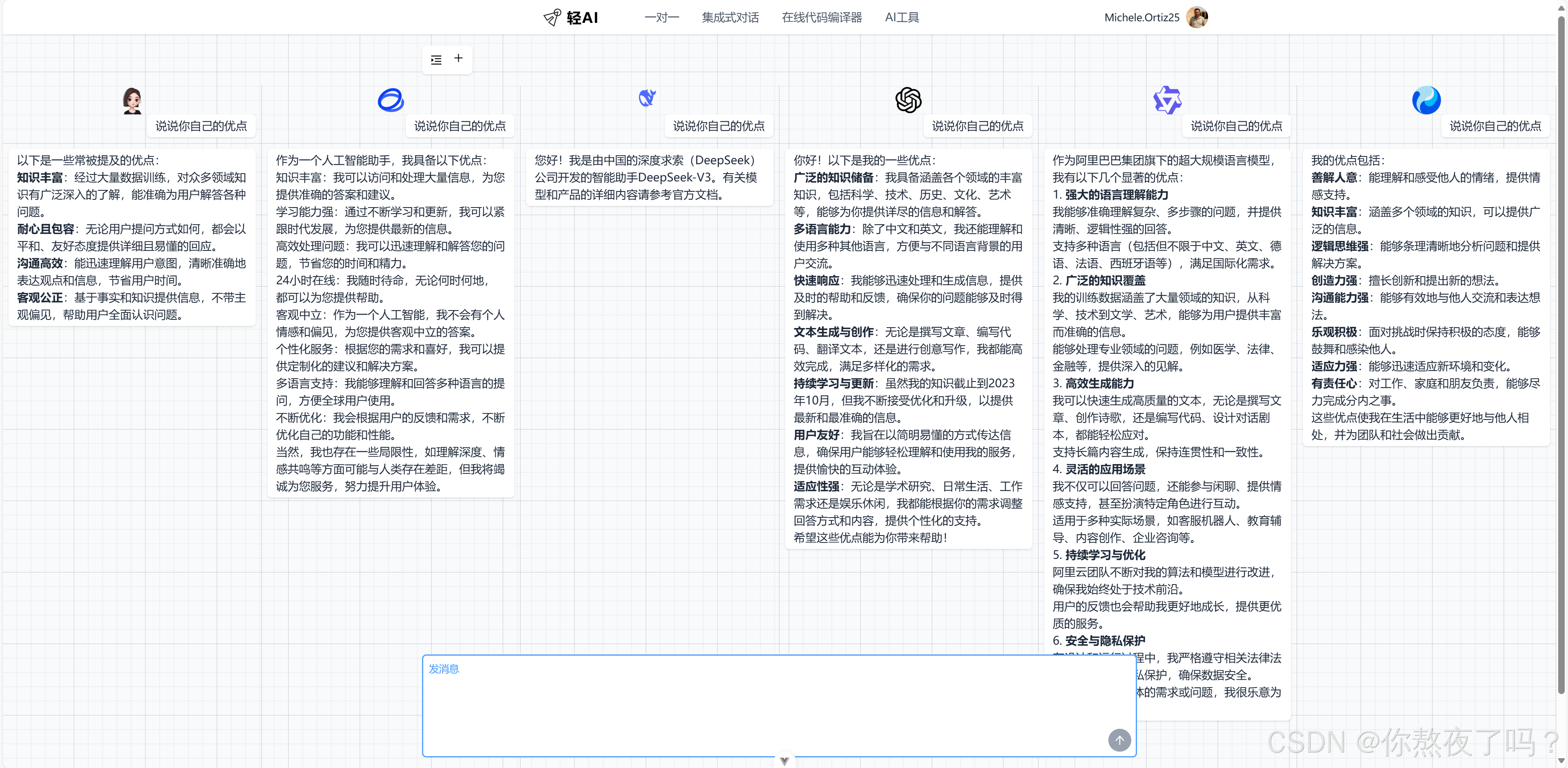Open AI工具 from the top navigation
Screen dimensions: 1568x768
coord(902,17)
